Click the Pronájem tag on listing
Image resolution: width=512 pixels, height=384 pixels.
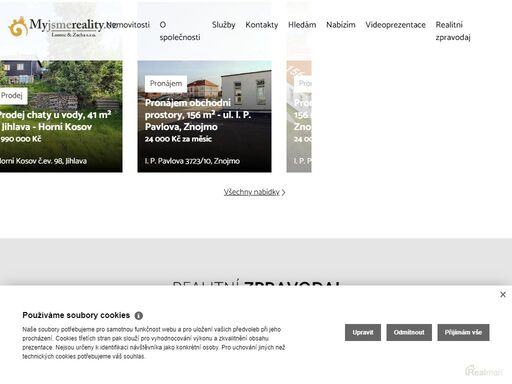click(x=166, y=83)
